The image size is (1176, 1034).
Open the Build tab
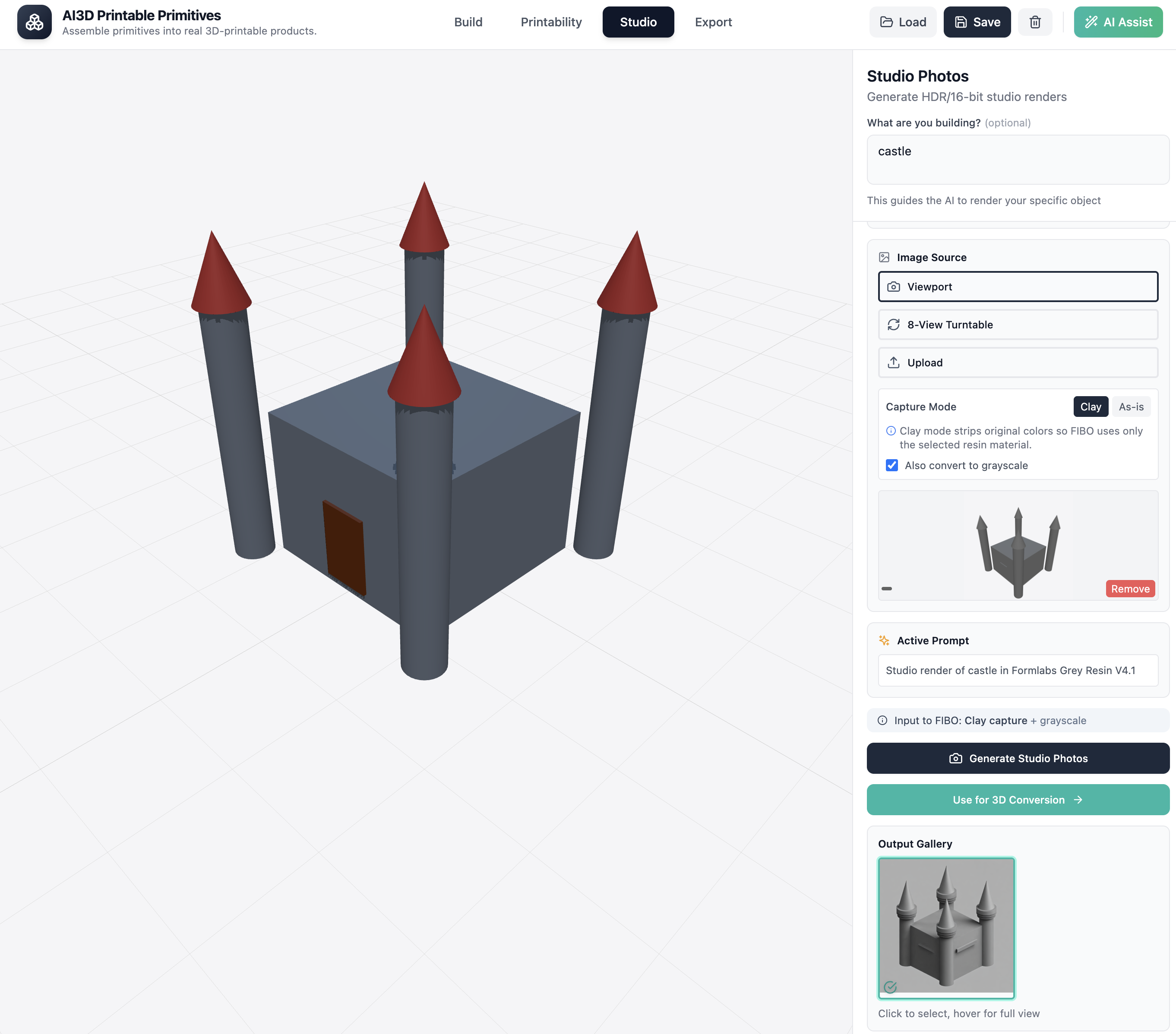468,22
